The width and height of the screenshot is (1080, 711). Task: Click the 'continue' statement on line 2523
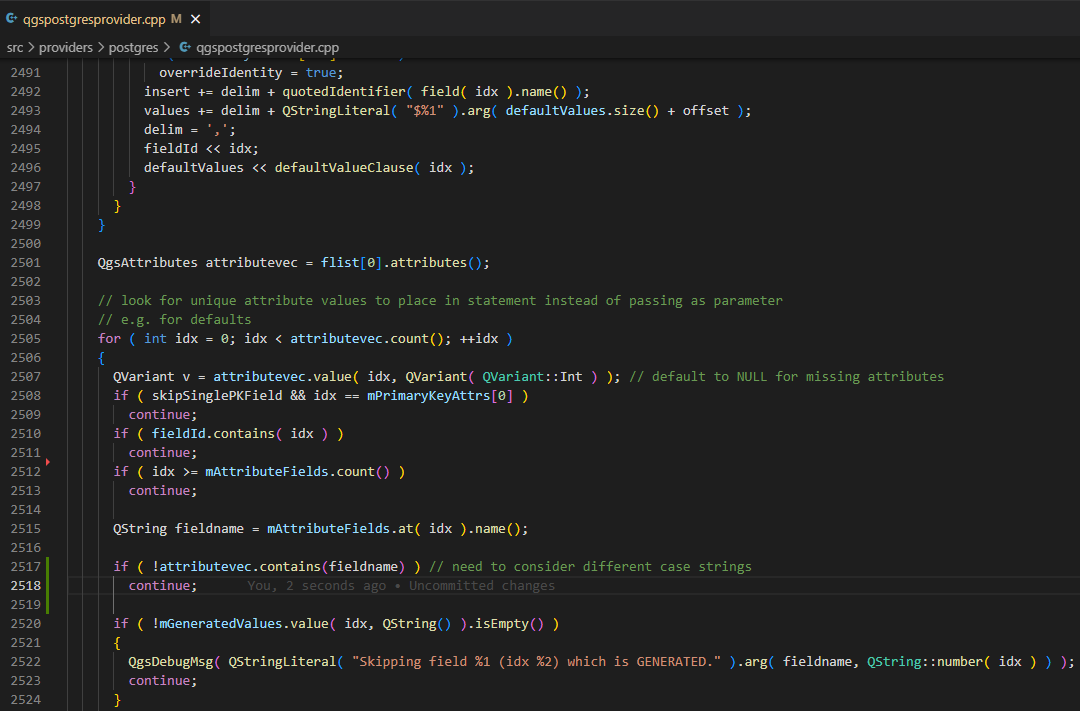[163, 681]
